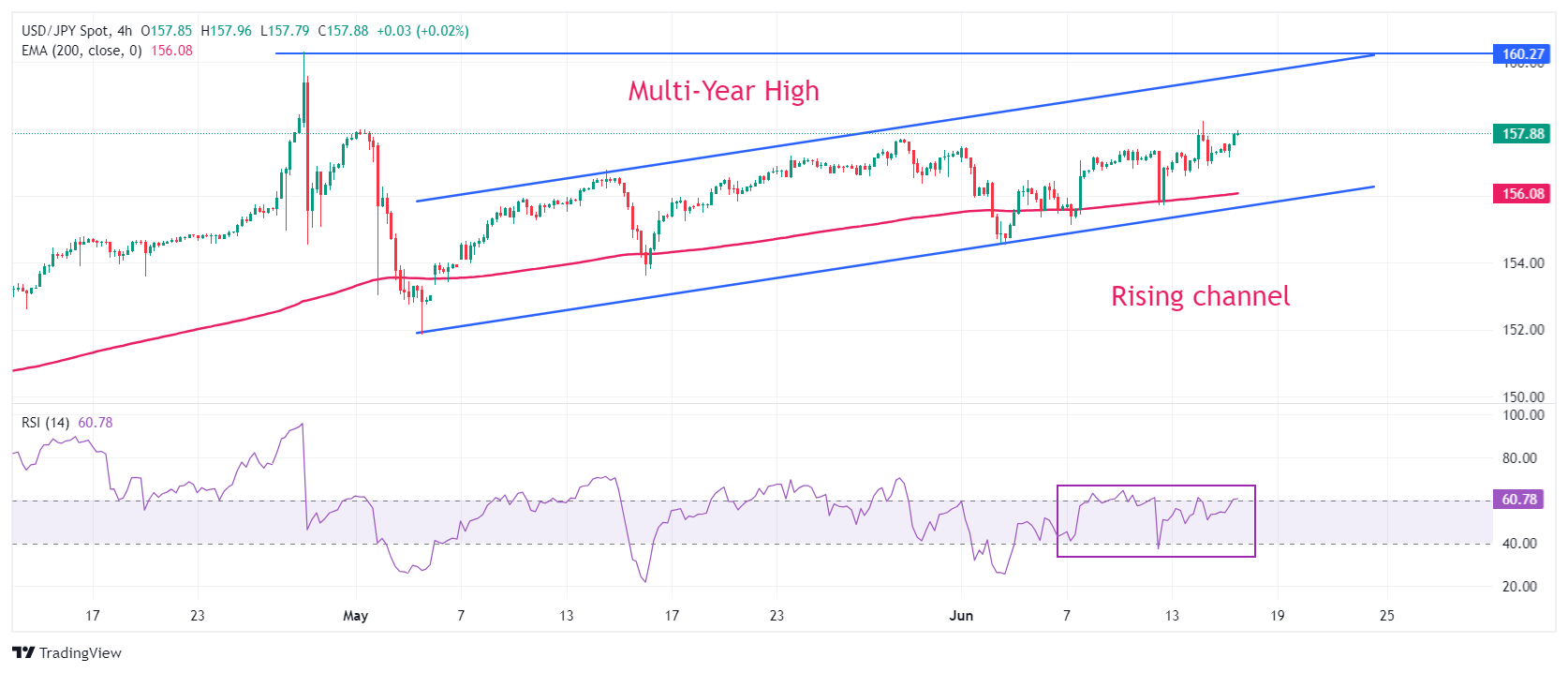Click the +0.03 (+0.02%) change value
This screenshot has height=673, width=1568.
point(422,31)
